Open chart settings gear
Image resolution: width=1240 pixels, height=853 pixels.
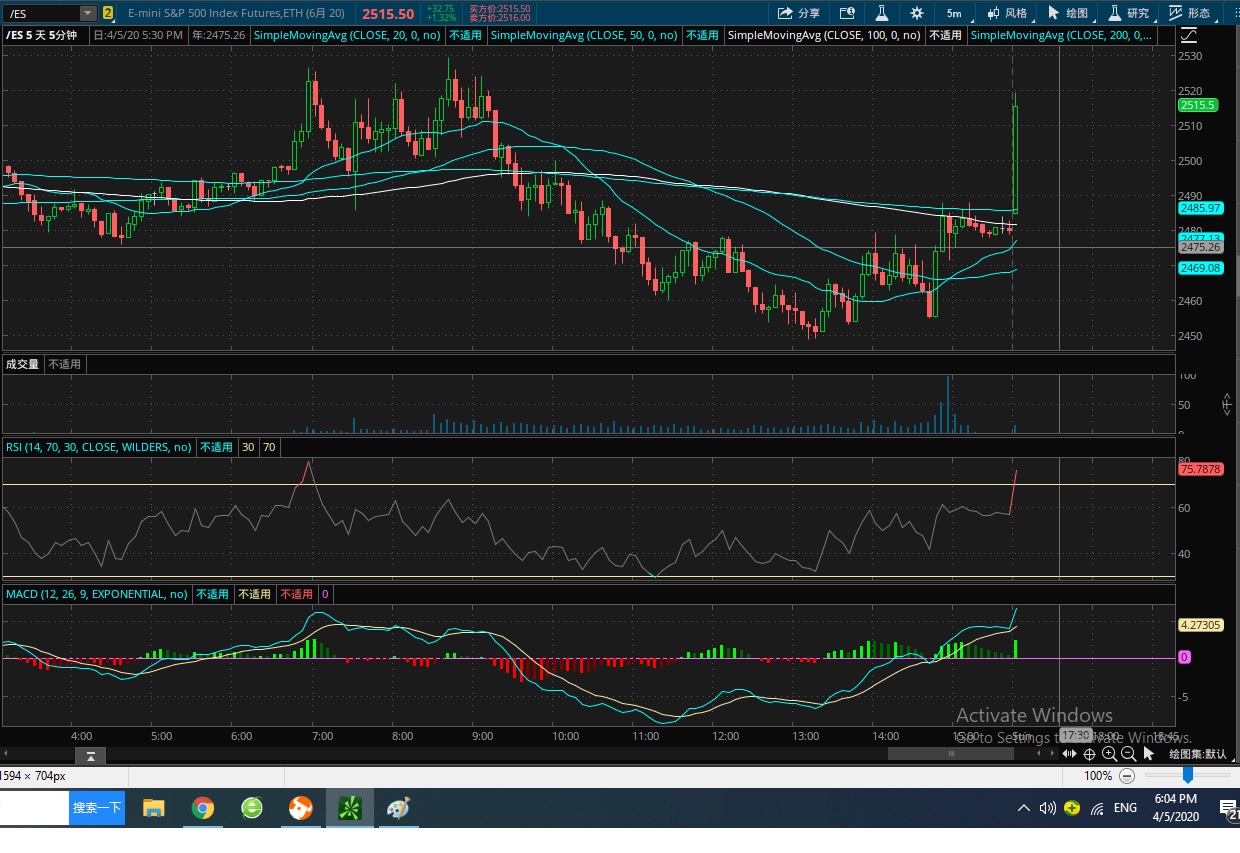[917, 13]
